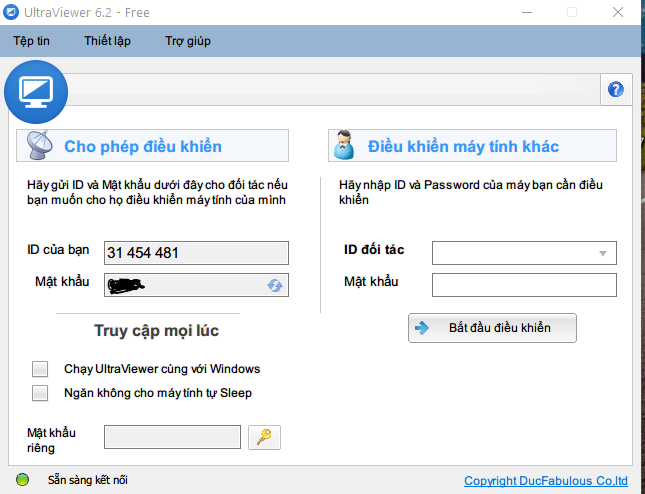Image resolution: width=645 pixels, height=494 pixels.
Task: Enable Chạy UltraViewer cùng với Windows checkbox
Action: pos(40,369)
